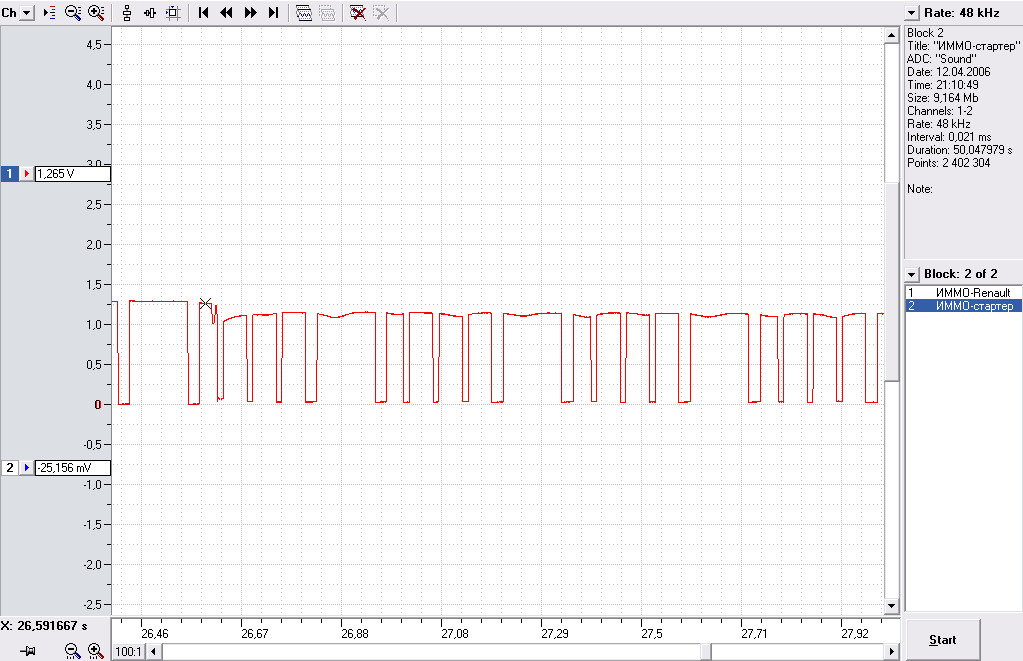Zoom out horizontally with bottom magnifier
Viewport: 1023px width, 661px height.
point(72,651)
